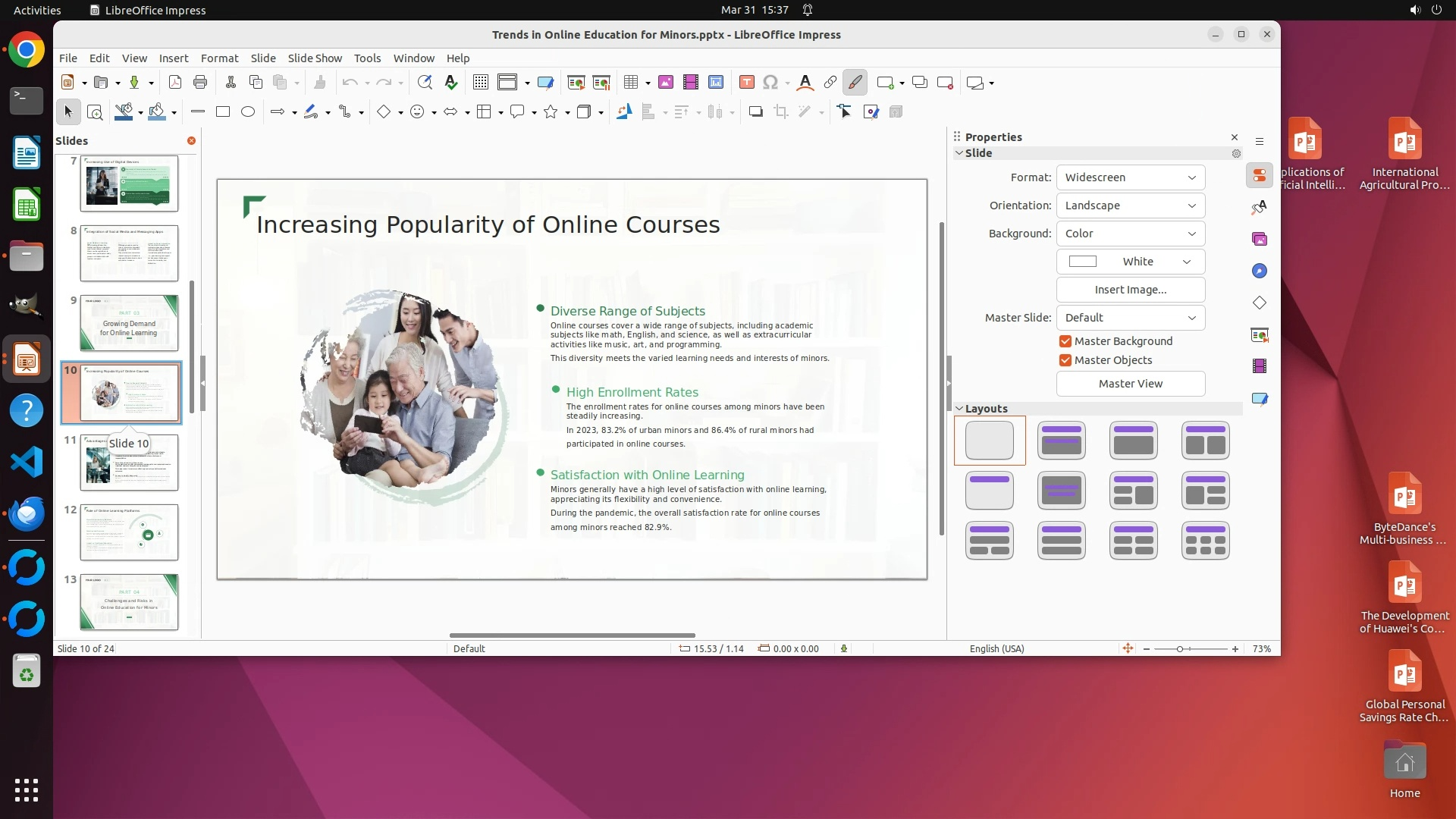The height and width of the screenshot is (819, 1456).
Task: Uncheck Master Background checkbox
Action: pyautogui.click(x=1065, y=341)
